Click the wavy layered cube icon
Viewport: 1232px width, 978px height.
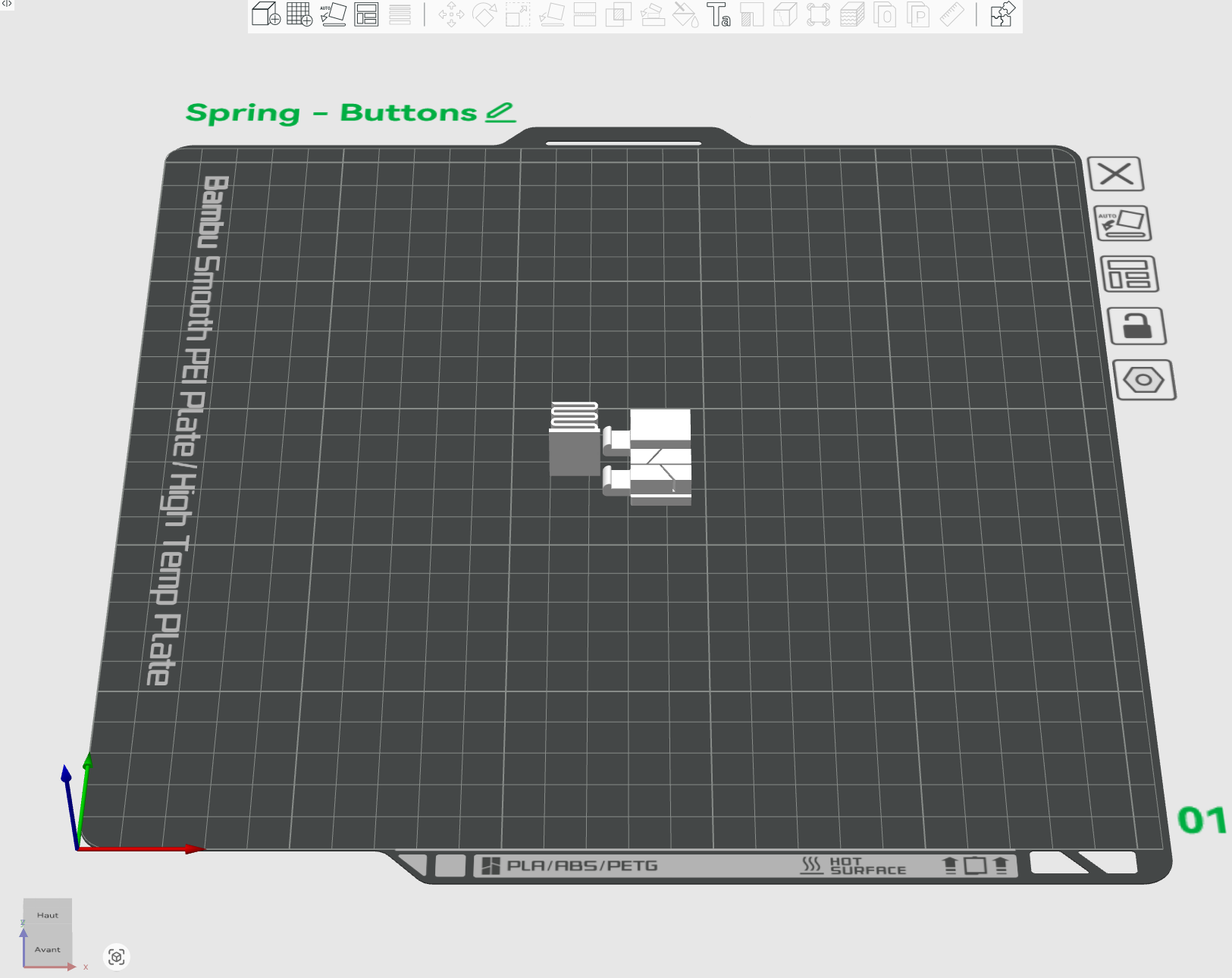click(x=851, y=14)
